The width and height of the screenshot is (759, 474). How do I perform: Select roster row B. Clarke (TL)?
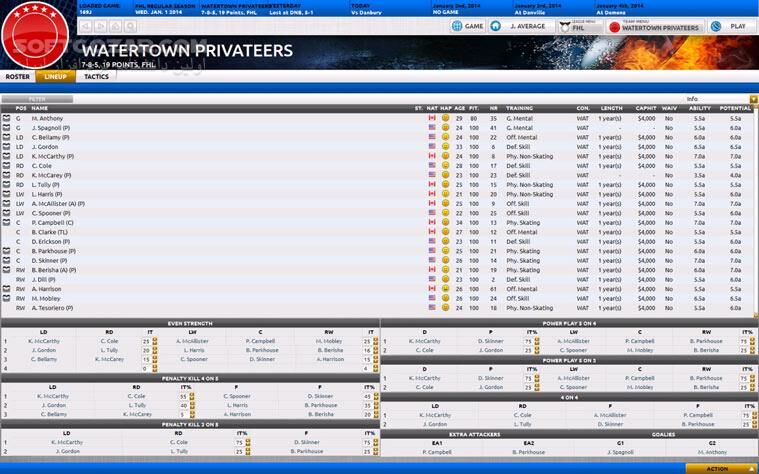point(378,232)
